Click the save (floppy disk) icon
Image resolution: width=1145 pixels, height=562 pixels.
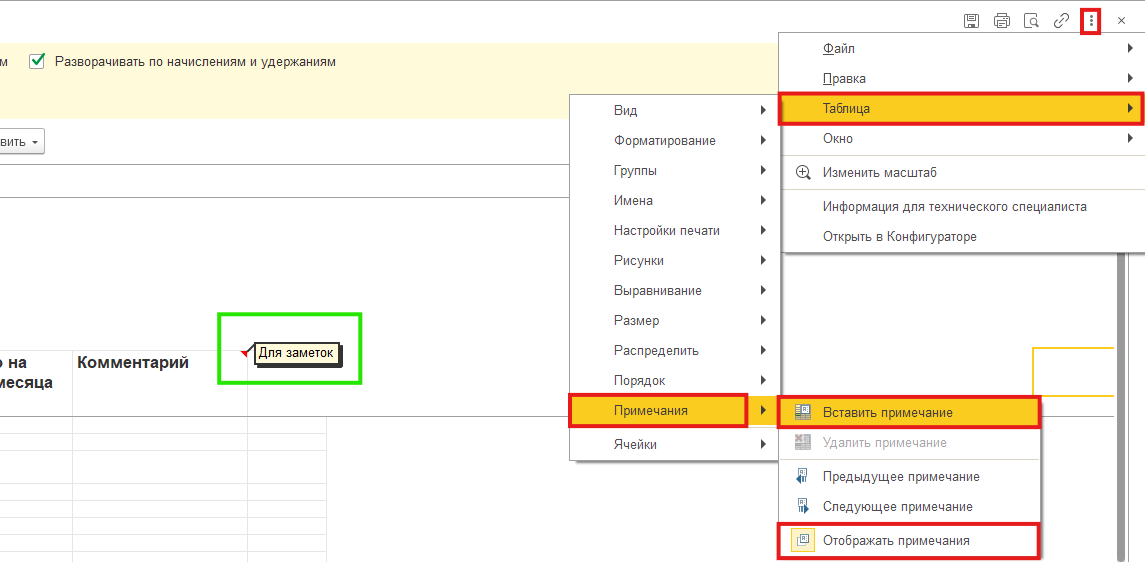971,21
